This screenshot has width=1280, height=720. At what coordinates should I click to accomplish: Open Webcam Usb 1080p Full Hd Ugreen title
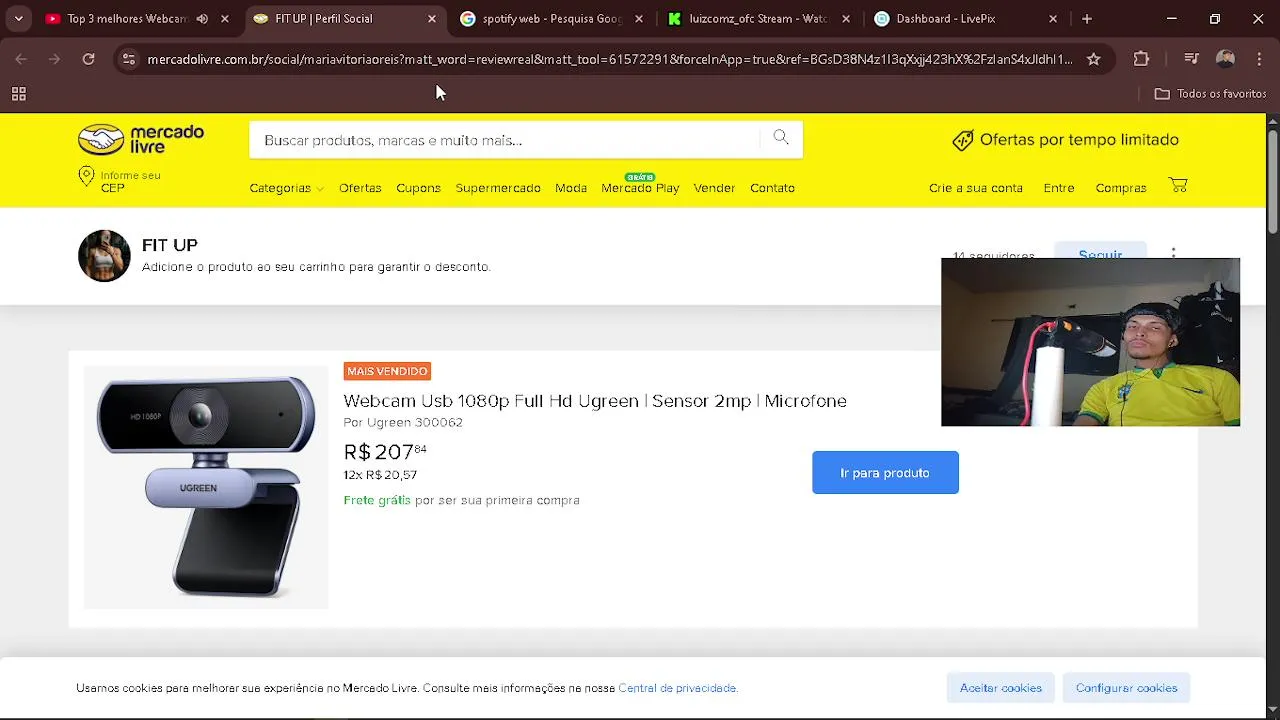coord(595,401)
